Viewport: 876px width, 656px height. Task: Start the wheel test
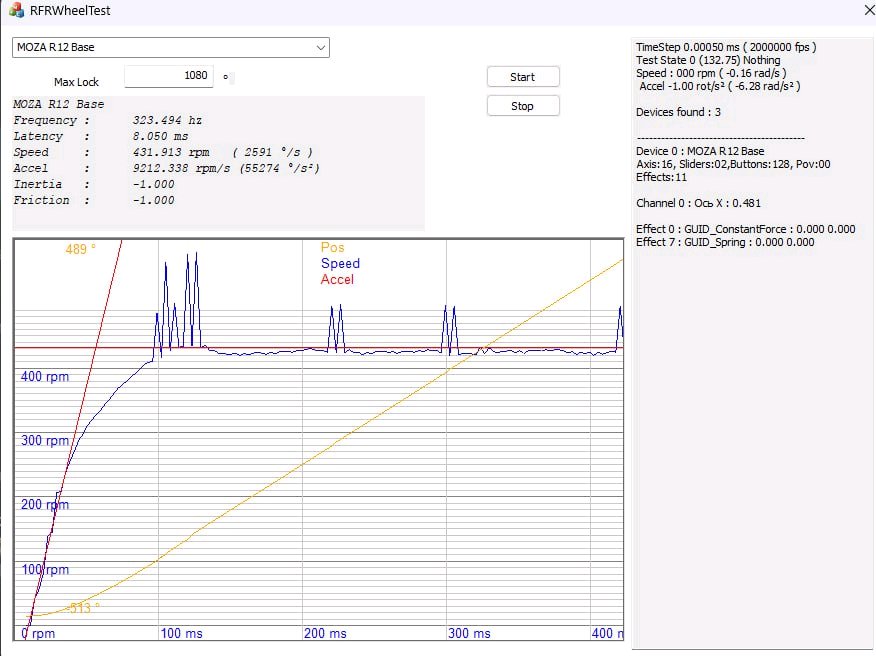[523, 77]
